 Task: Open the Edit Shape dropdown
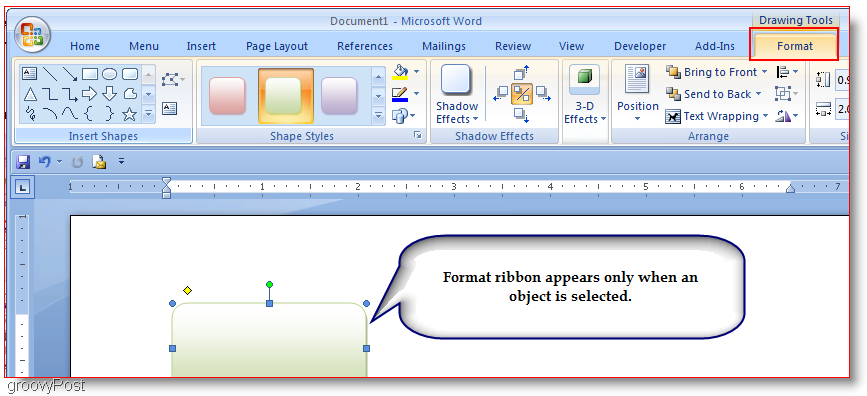point(173,81)
